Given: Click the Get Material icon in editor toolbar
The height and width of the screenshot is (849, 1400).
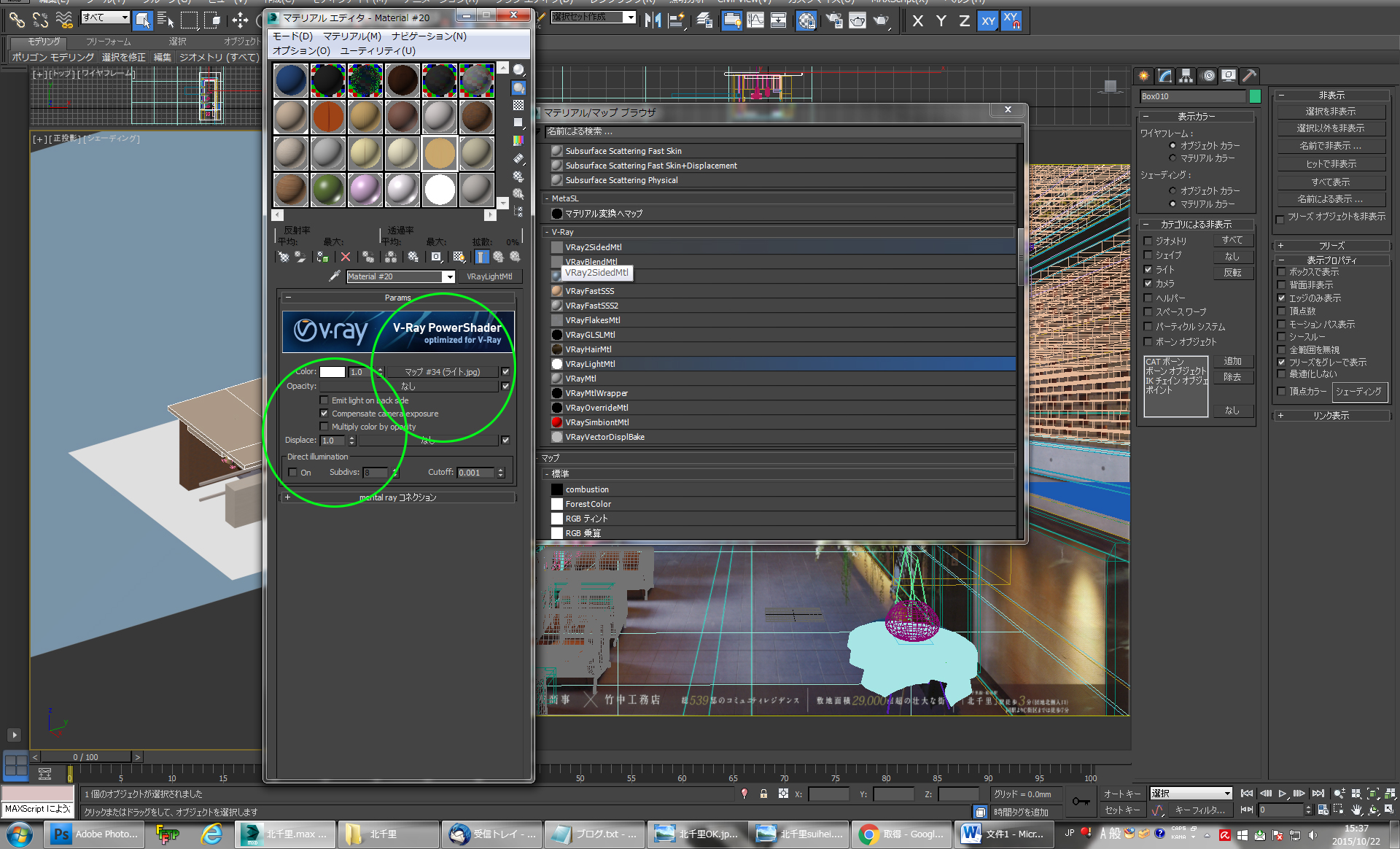Looking at the screenshot, I should point(283,257).
